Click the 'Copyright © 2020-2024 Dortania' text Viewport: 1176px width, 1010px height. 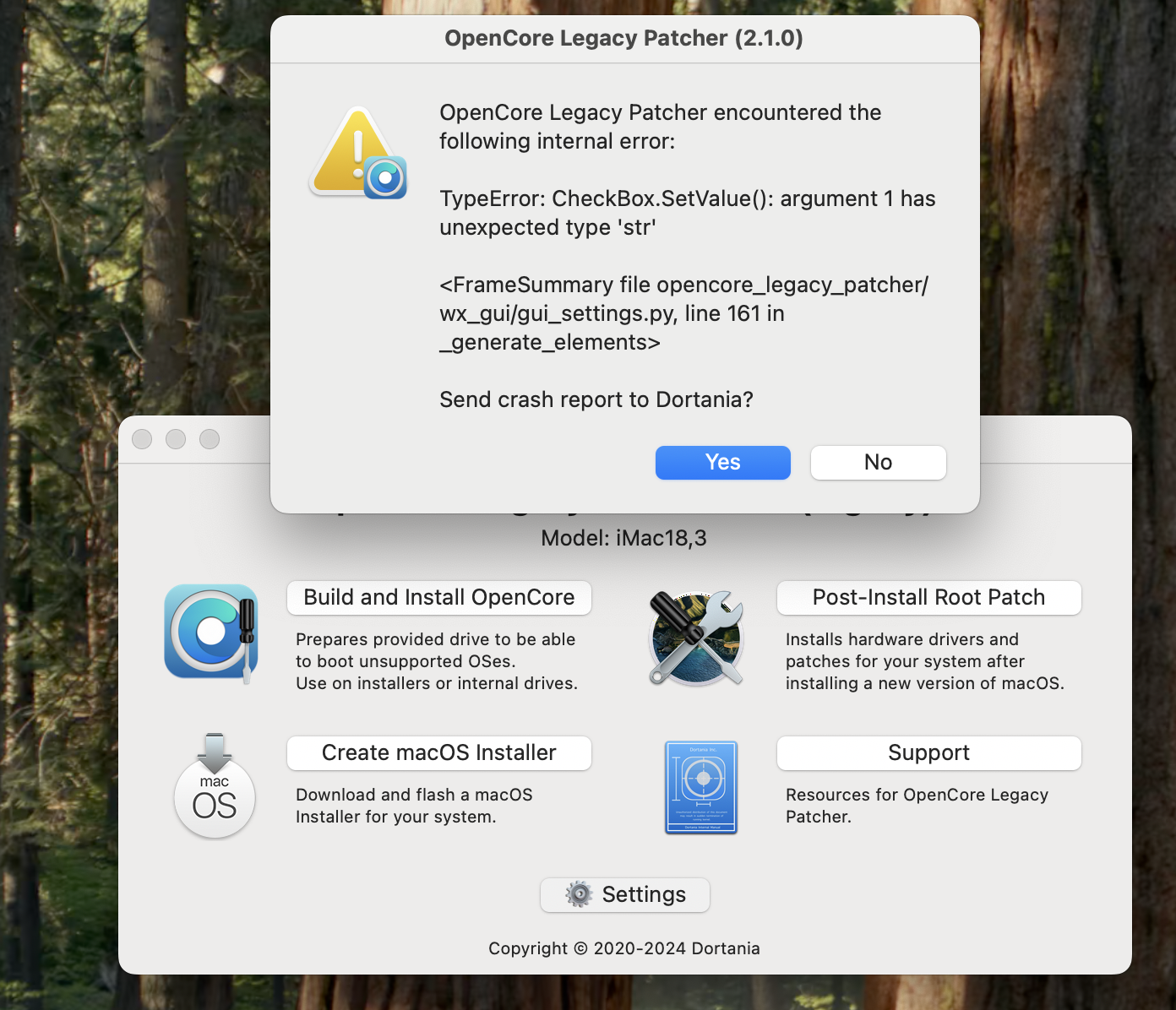point(624,948)
